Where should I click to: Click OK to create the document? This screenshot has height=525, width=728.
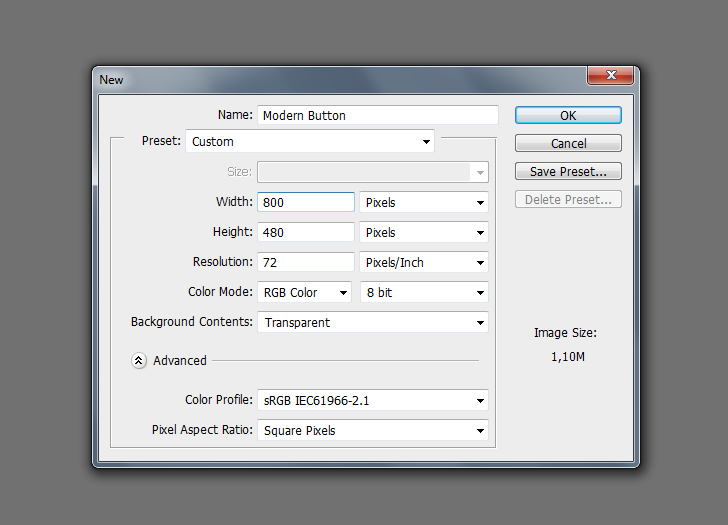568,116
